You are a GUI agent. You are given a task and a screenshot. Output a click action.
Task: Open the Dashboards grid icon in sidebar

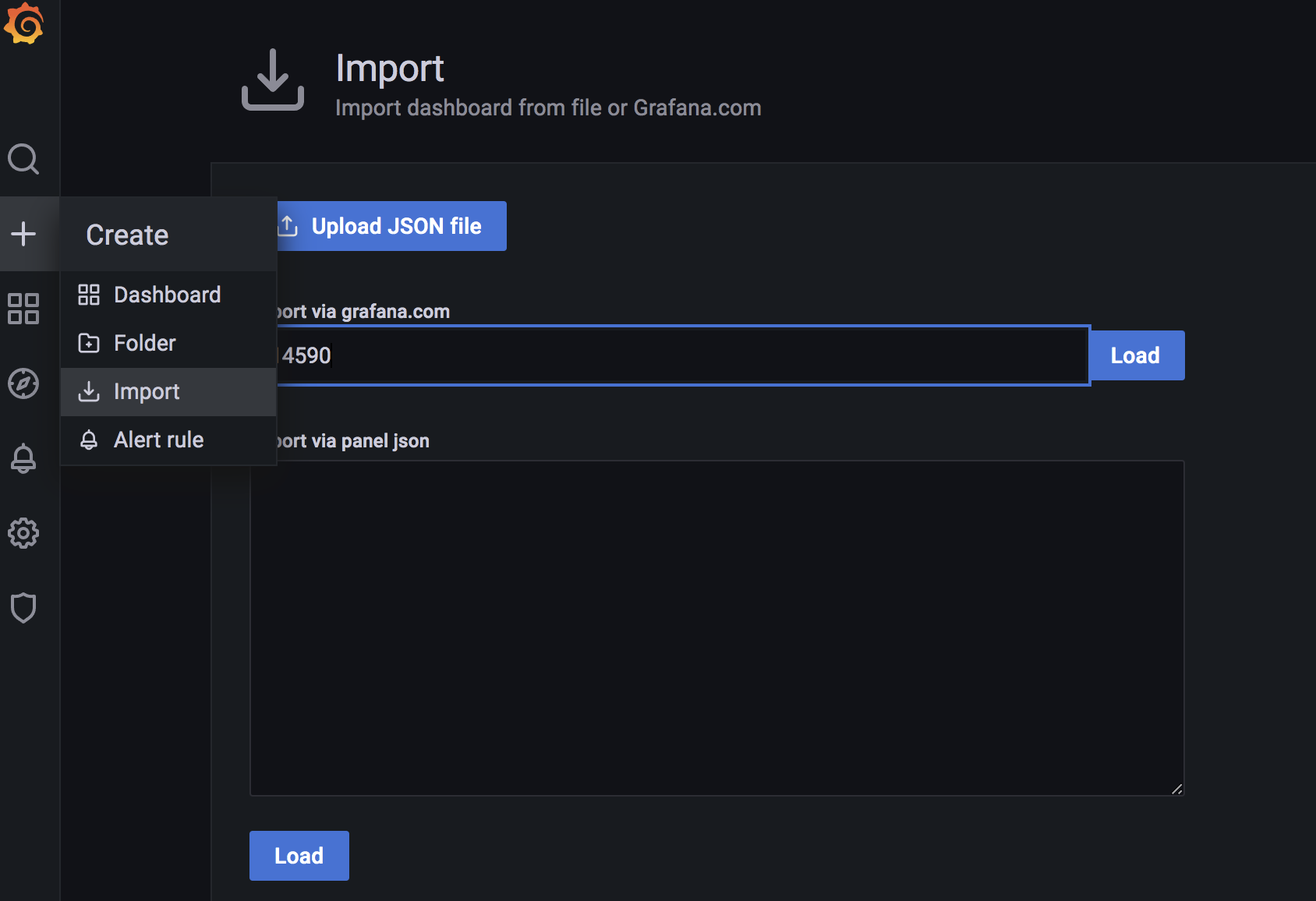pos(23,309)
